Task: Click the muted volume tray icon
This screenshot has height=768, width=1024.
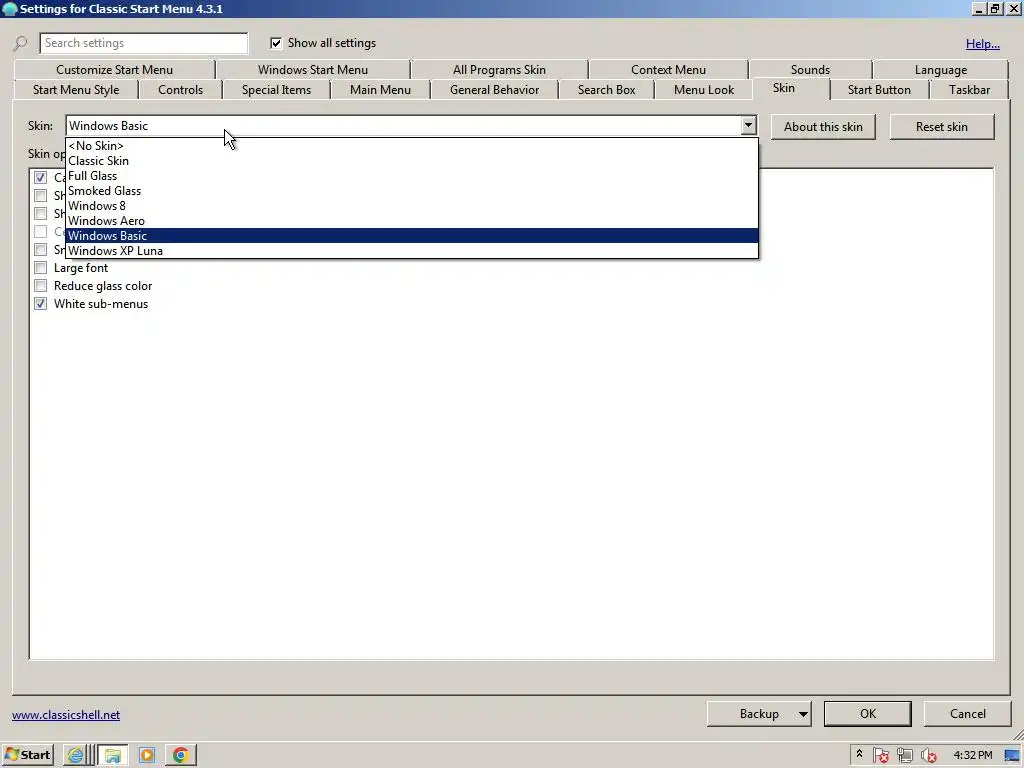Action: pyautogui.click(x=928, y=755)
